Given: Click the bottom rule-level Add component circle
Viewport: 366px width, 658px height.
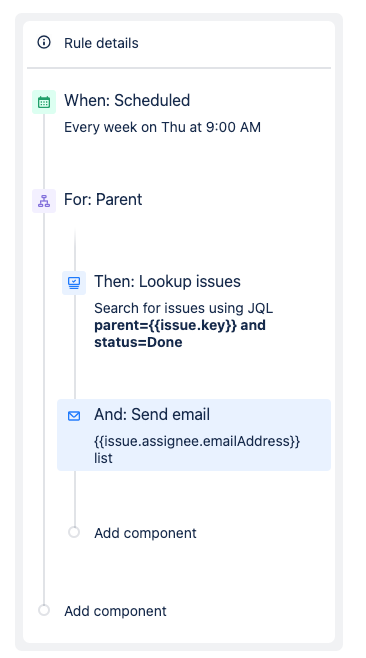Looking at the screenshot, I should (x=44, y=610).
